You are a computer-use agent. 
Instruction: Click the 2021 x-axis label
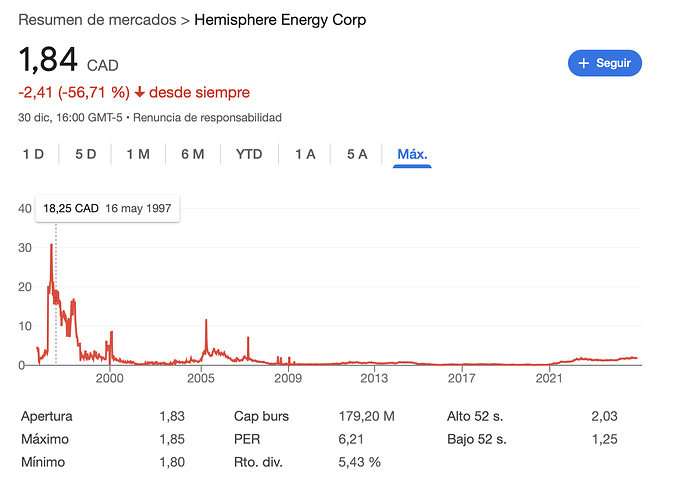549,378
